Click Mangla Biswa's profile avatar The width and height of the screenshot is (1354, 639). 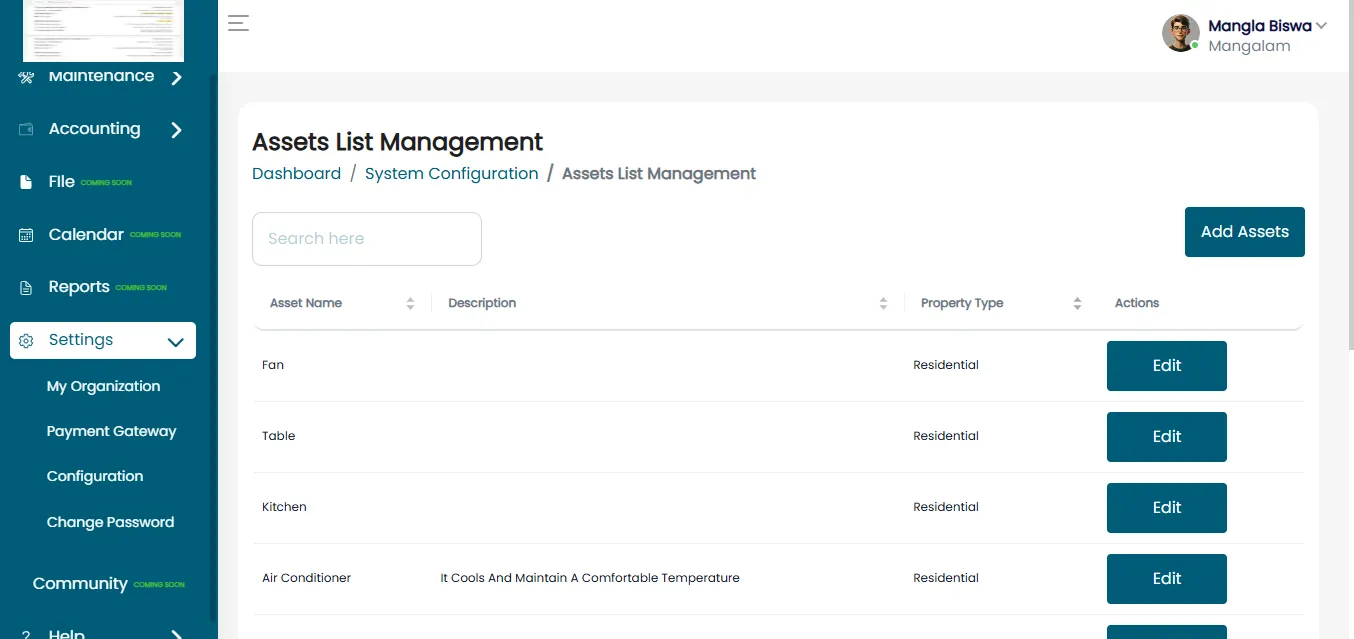pos(1180,33)
